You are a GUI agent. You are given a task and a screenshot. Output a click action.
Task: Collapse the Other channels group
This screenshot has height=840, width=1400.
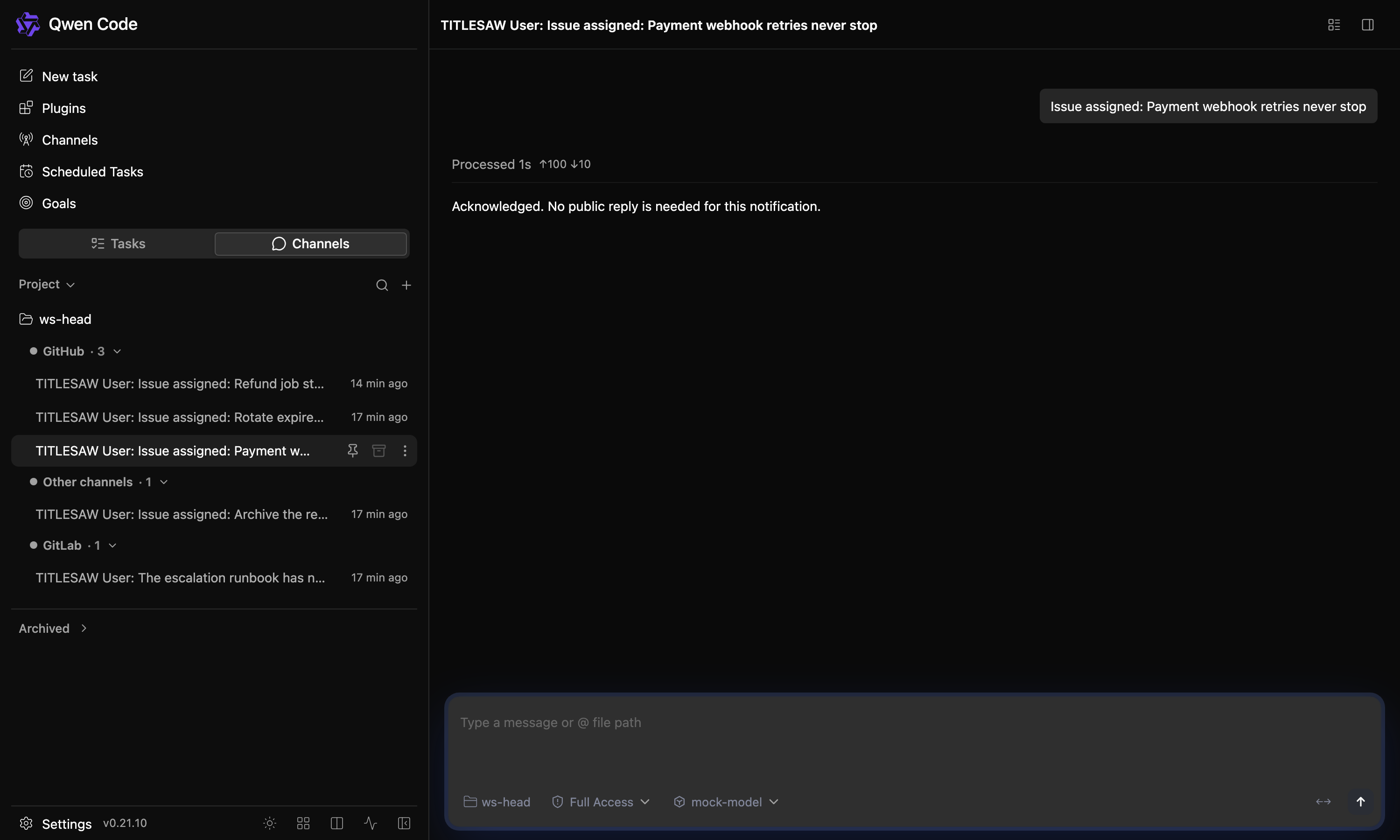(99, 482)
